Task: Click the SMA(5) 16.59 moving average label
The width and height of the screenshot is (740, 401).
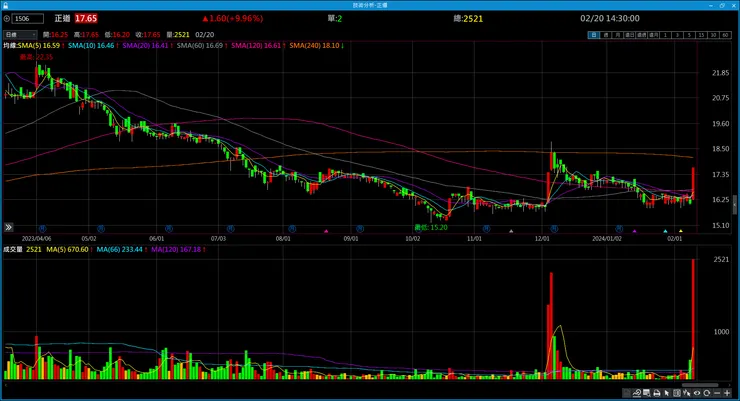Action: (41, 46)
